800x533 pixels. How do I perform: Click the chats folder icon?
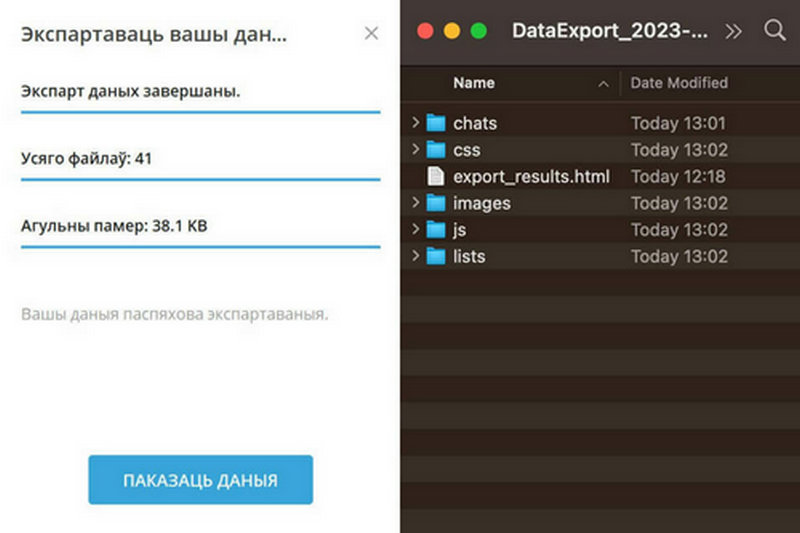tap(435, 124)
